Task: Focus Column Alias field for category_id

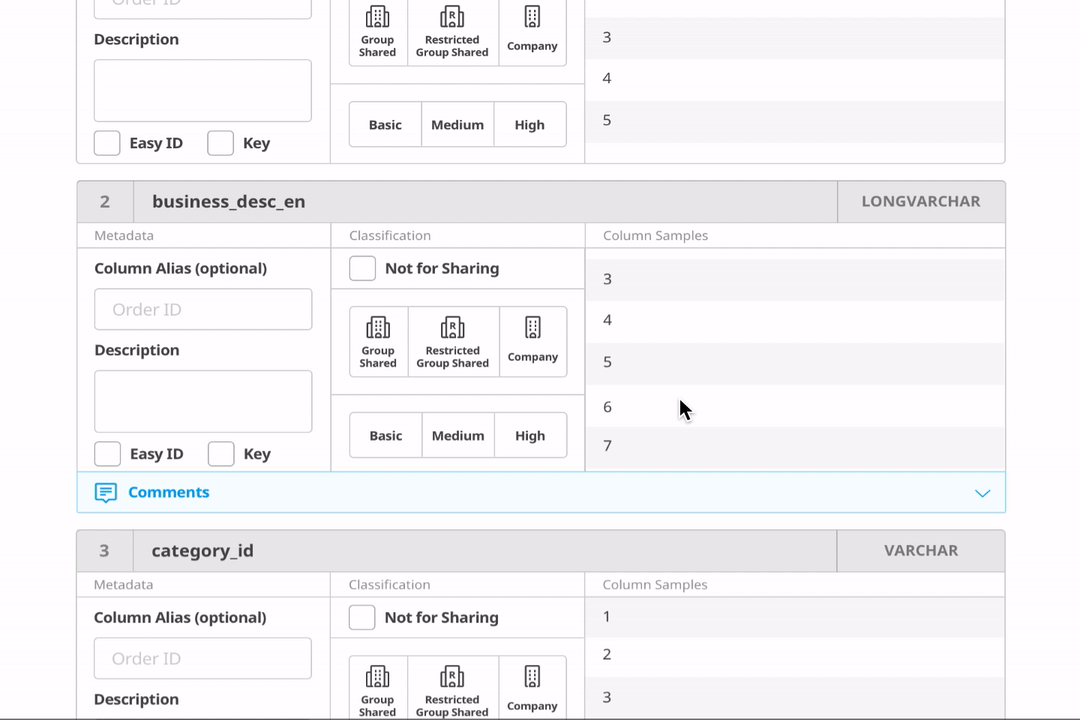Action: click(x=202, y=659)
